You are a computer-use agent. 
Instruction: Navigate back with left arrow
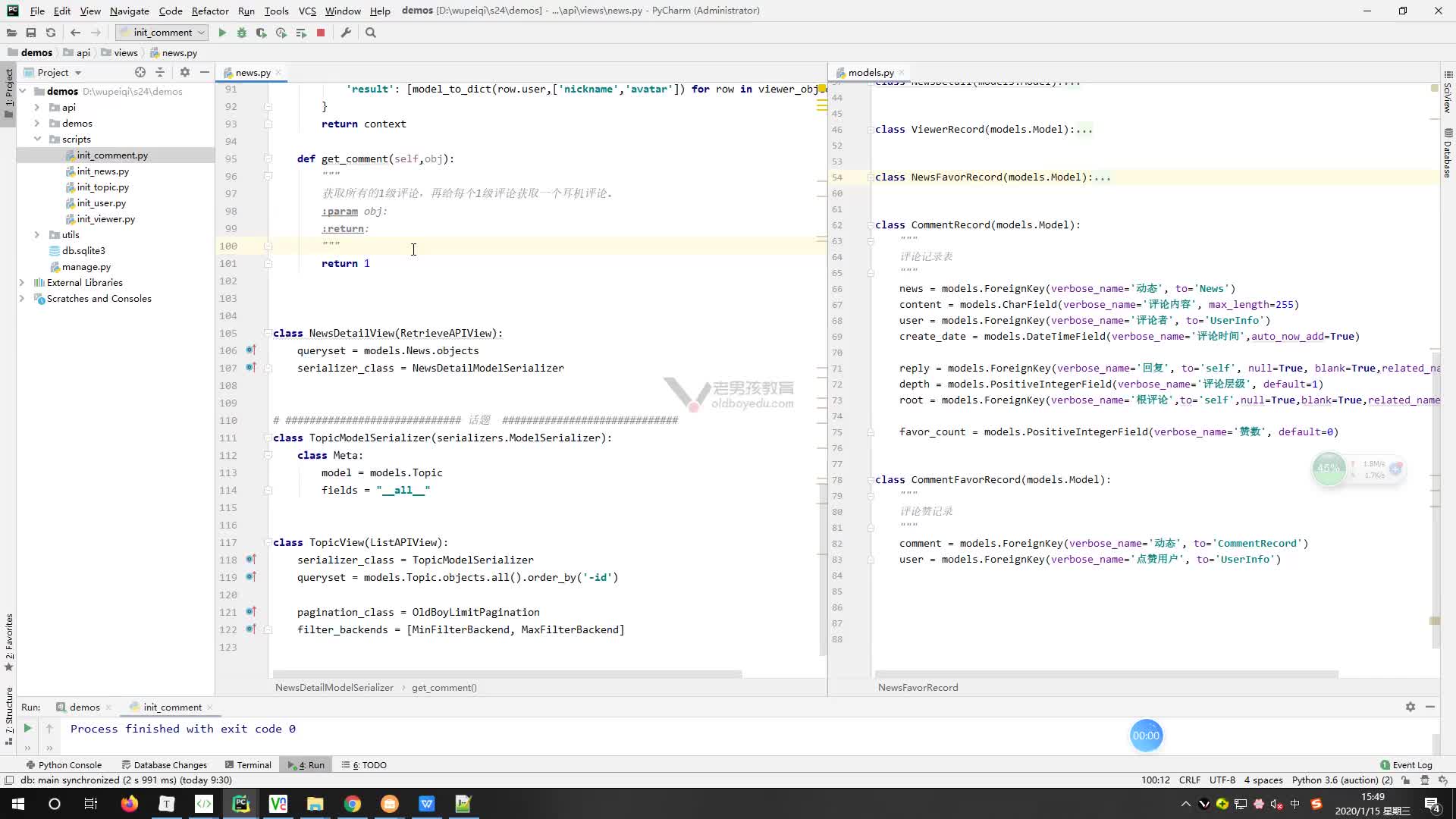click(75, 33)
